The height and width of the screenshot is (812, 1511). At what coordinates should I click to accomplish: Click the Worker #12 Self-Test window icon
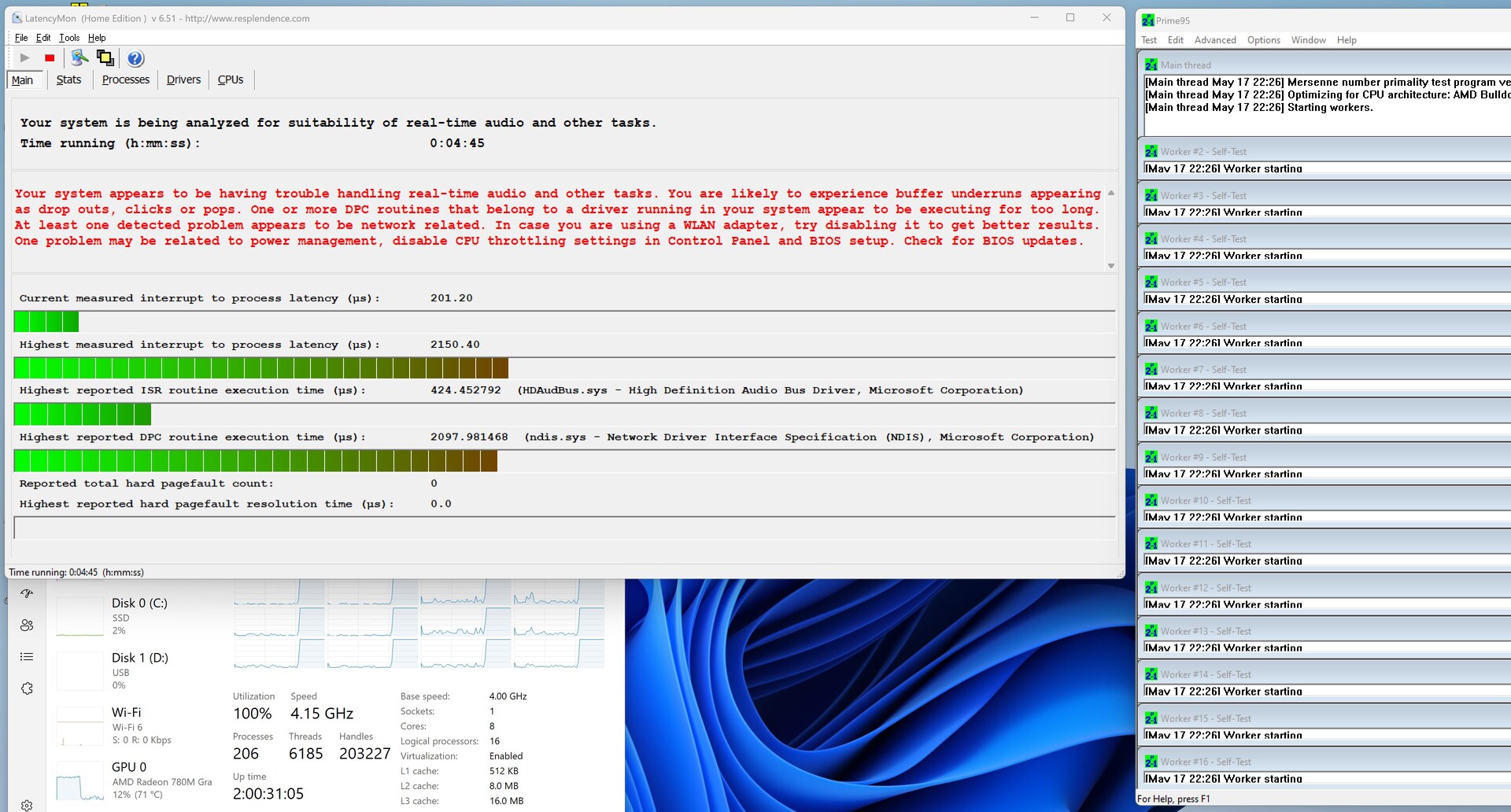click(x=1151, y=588)
